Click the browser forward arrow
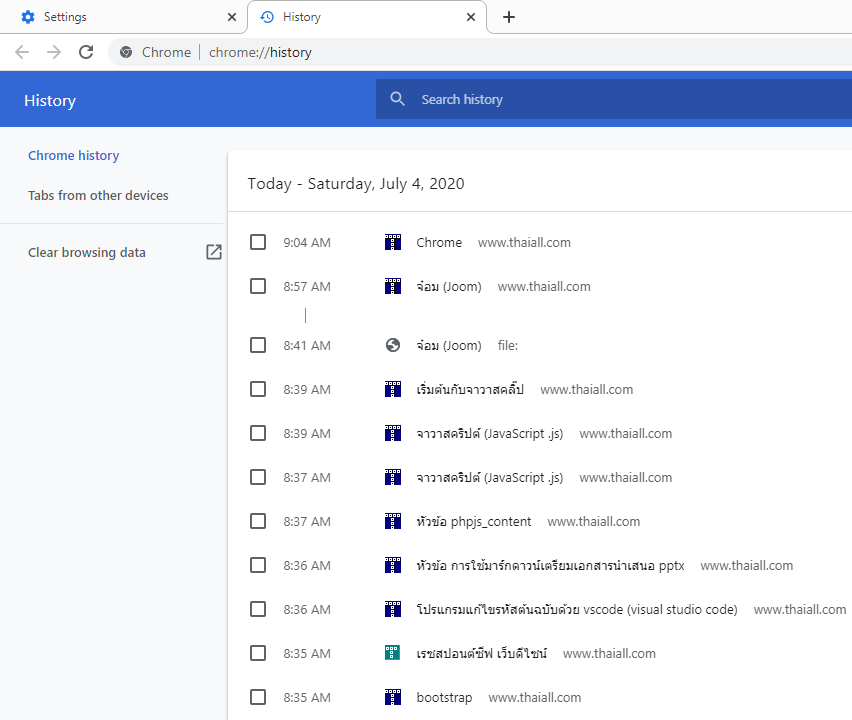This screenshot has width=852, height=720. coord(54,52)
